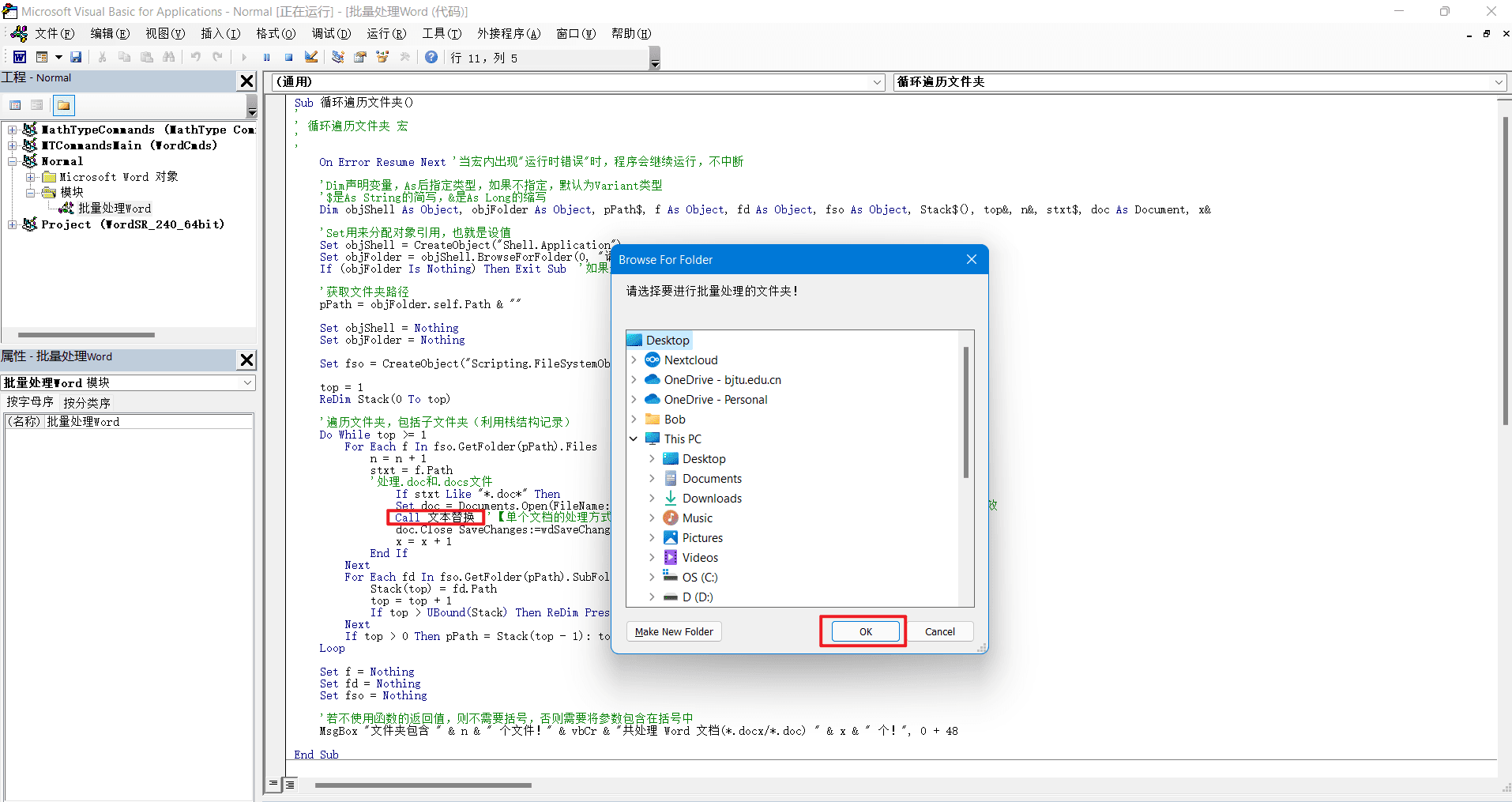1512x802 pixels.
Task: Open Object Browser via toolbar icon
Action: (382, 57)
